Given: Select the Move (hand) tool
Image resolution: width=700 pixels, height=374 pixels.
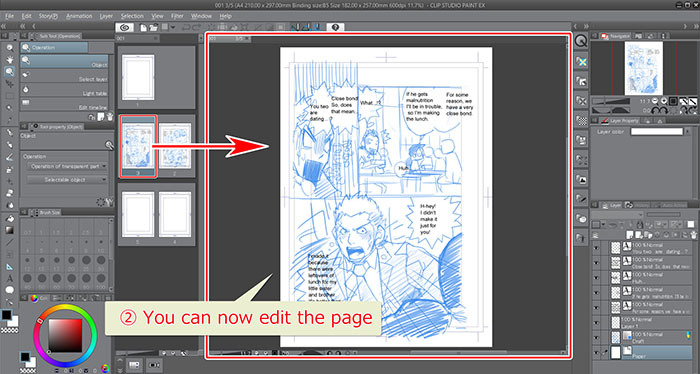Looking at the screenshot, I should point(9,59).
